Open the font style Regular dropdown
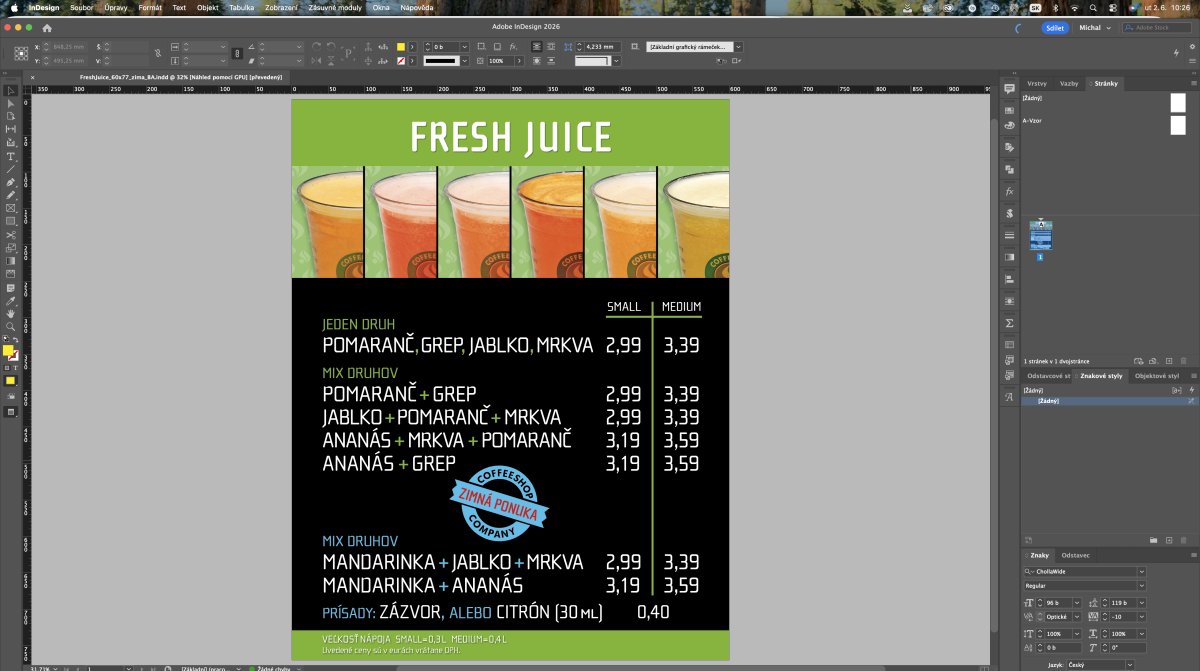 1143,585
